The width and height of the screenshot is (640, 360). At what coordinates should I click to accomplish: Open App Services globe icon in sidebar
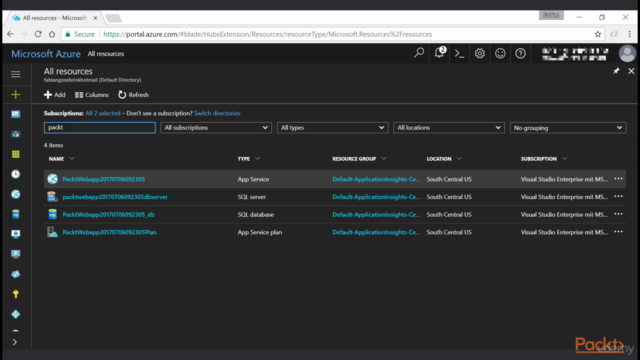[16, 194]
